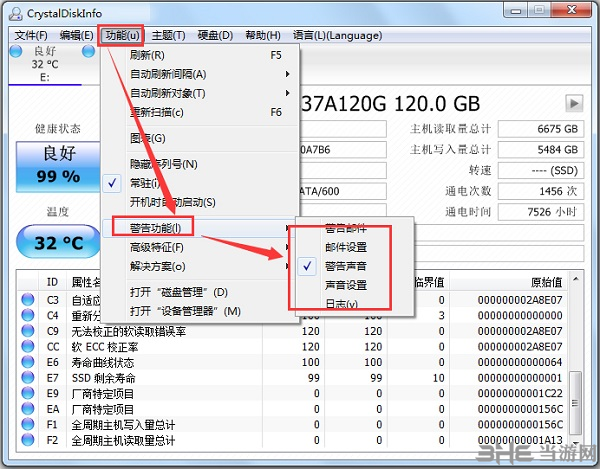
Task: Click the status orb of row F2
Action: 28,440
